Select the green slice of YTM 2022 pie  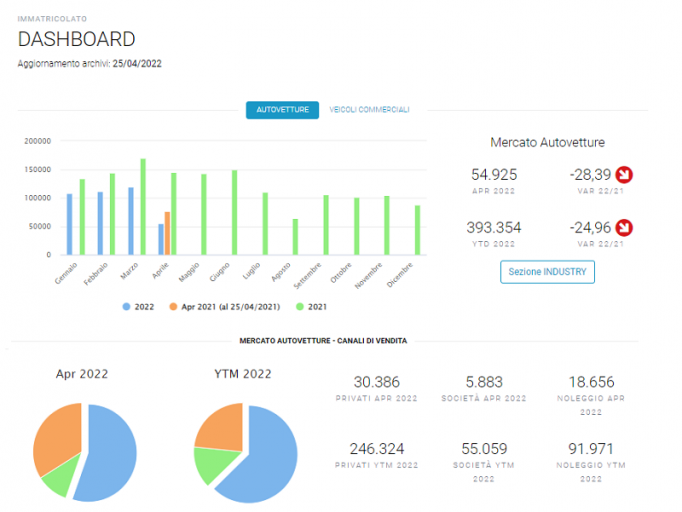213,465
